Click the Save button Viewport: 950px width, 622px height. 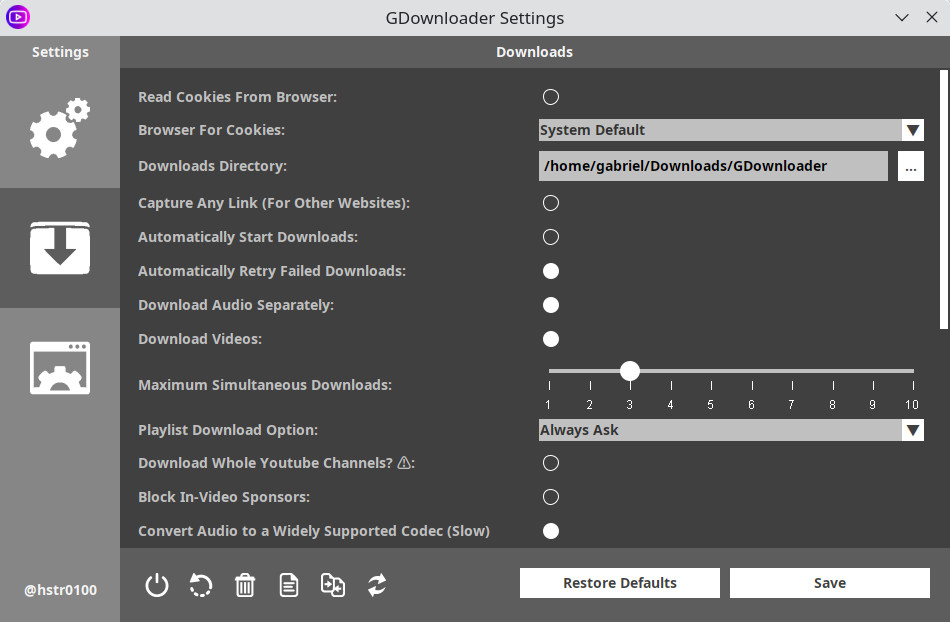829,583
